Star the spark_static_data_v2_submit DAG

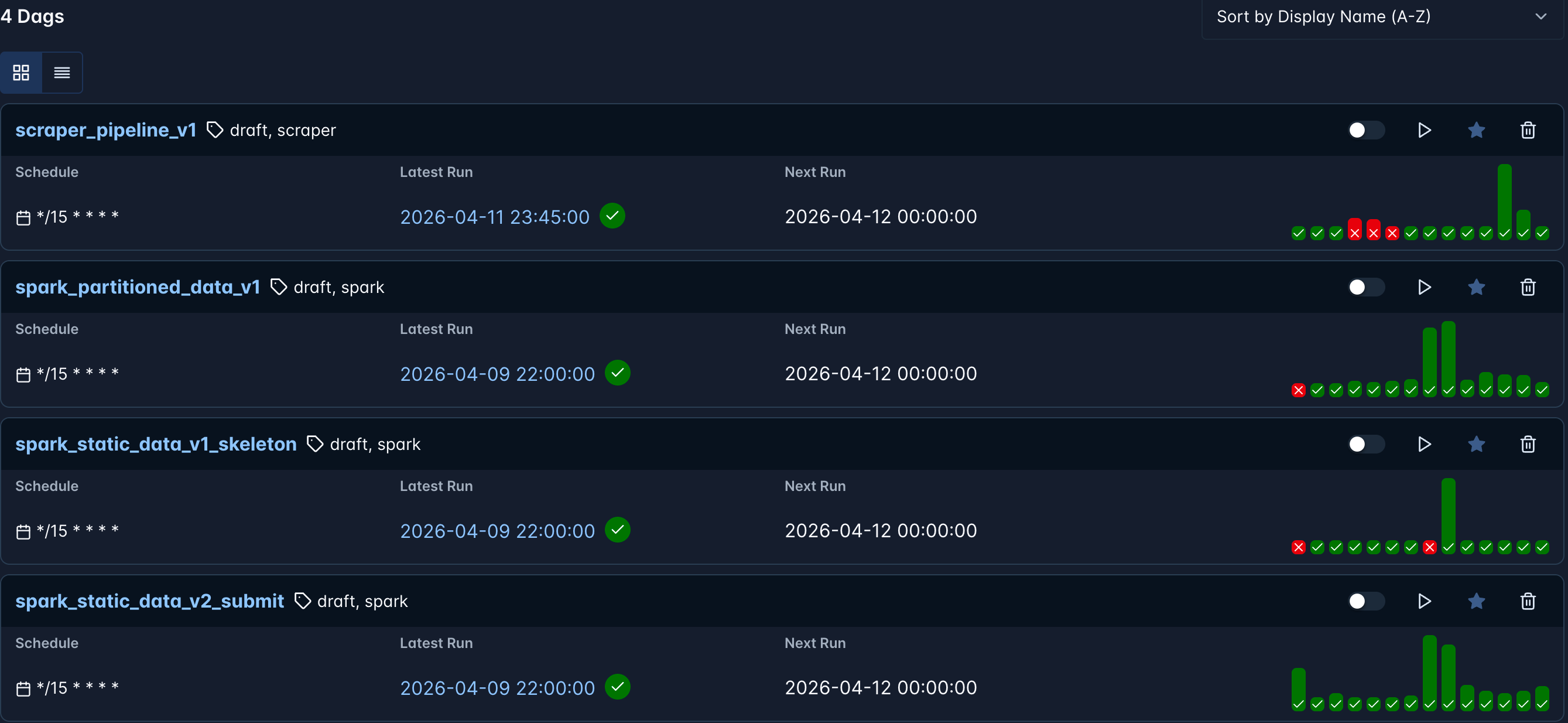point(1476,601)
